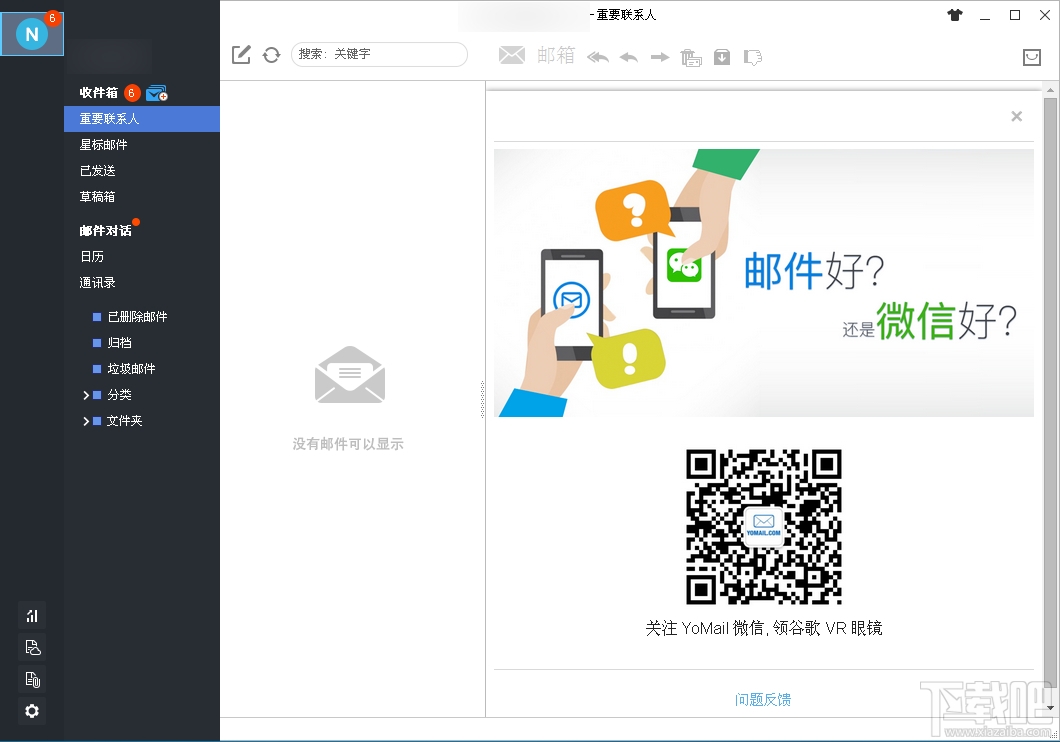Open the statistics bar chart sidebar icon
Viewport: 1060px width, 742px height.
point(32,616)
